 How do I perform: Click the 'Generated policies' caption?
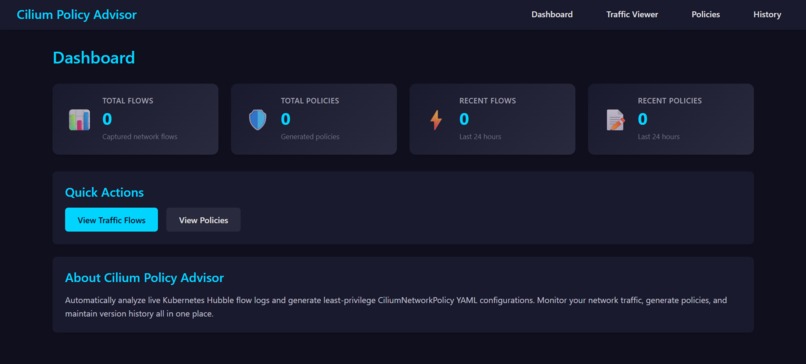pyautogui.click(x=310, y=137)
